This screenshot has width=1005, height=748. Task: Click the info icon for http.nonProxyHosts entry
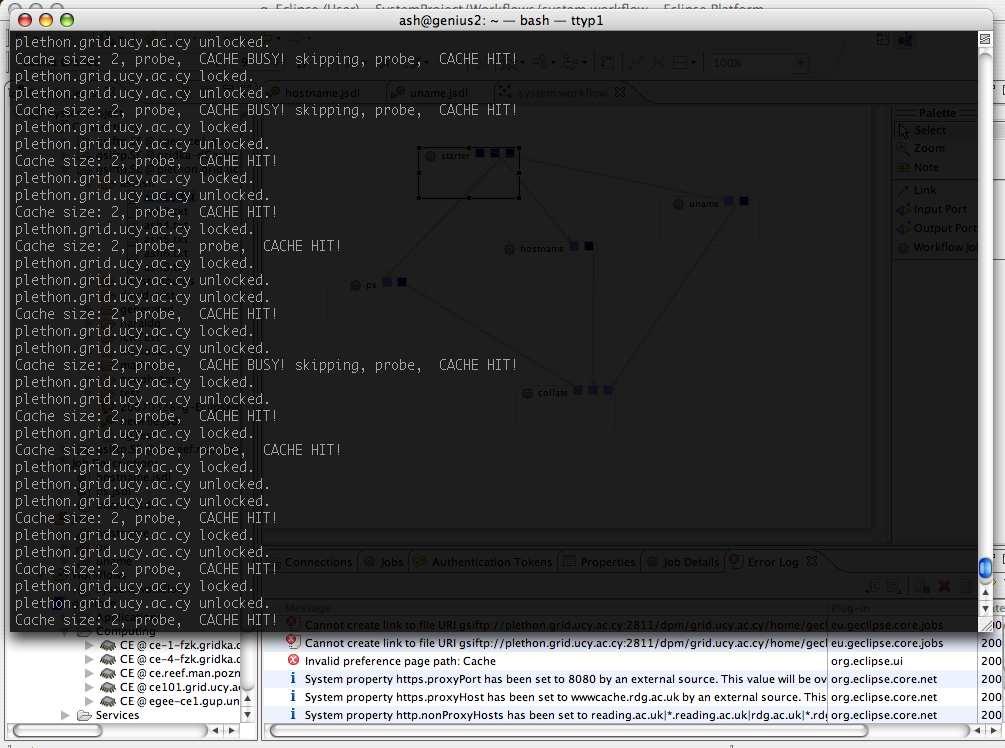point(293,714)
